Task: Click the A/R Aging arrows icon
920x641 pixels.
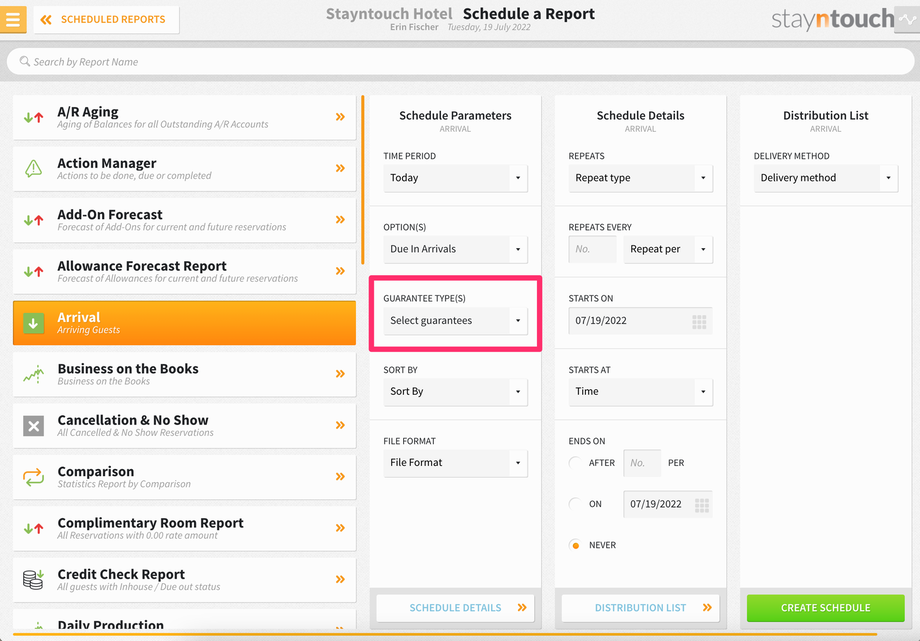Action: tap(33, 117)
